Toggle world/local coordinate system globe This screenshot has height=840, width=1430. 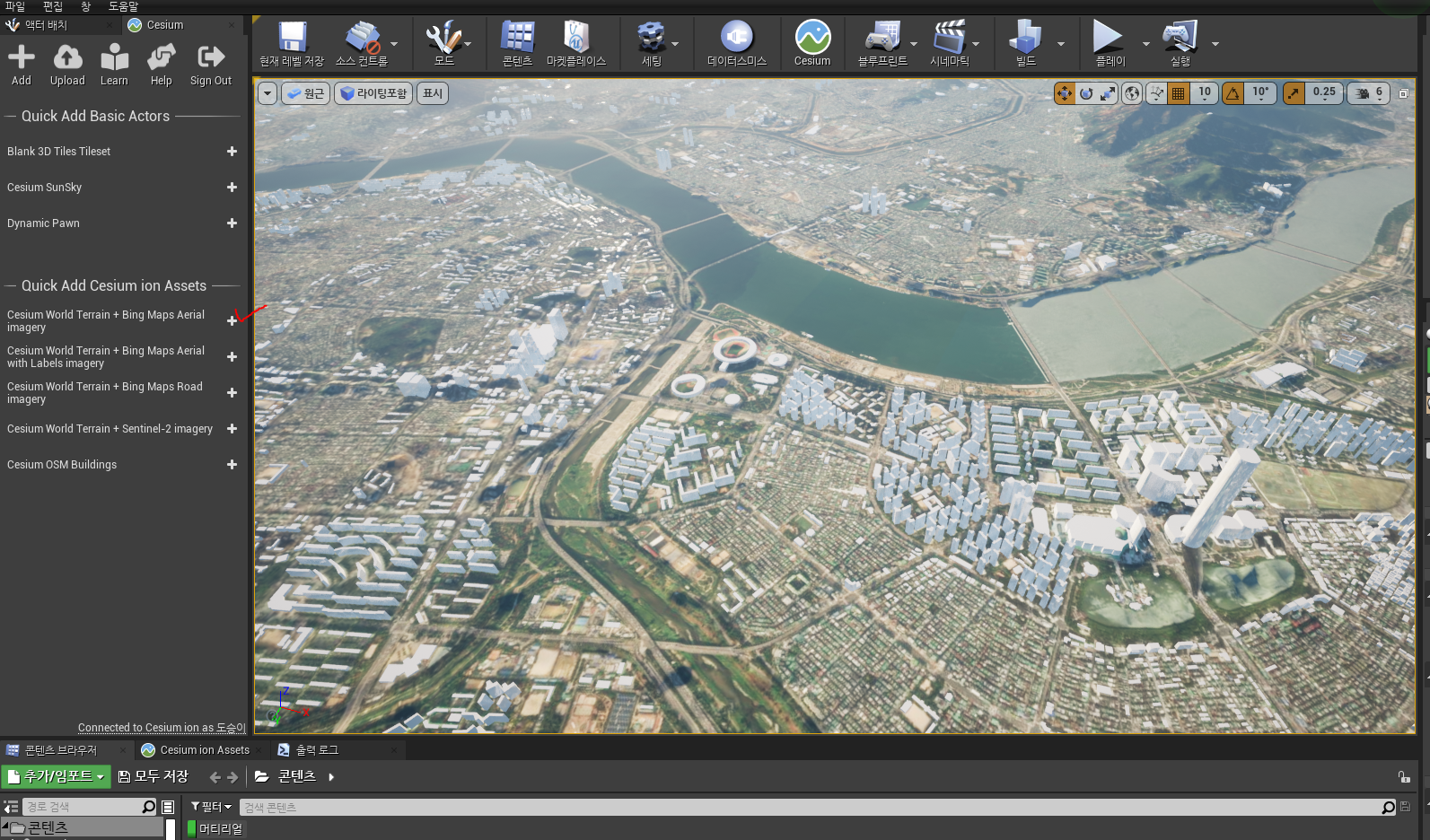[1132, 93]
